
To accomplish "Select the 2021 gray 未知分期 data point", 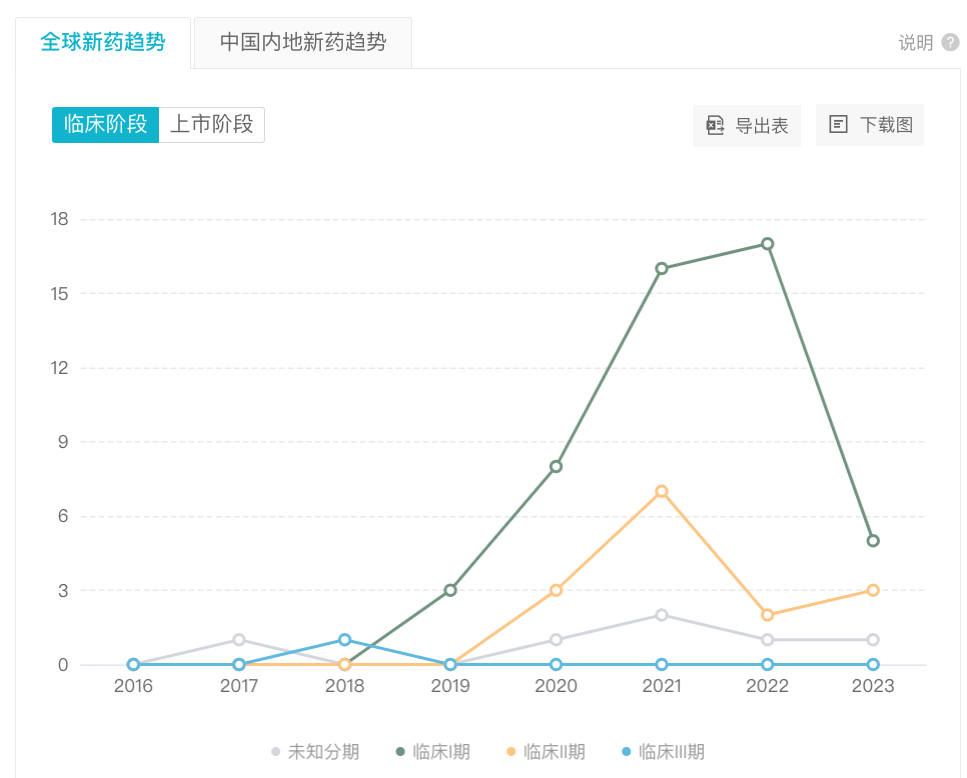I will 661,615.
